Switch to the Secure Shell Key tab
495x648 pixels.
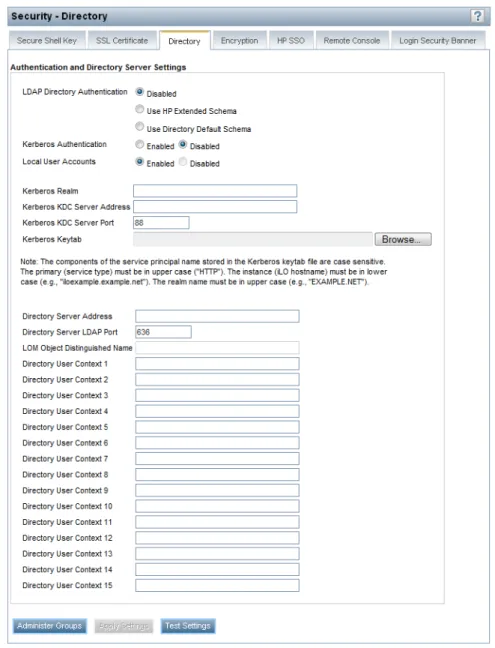[x=47, y=40]
